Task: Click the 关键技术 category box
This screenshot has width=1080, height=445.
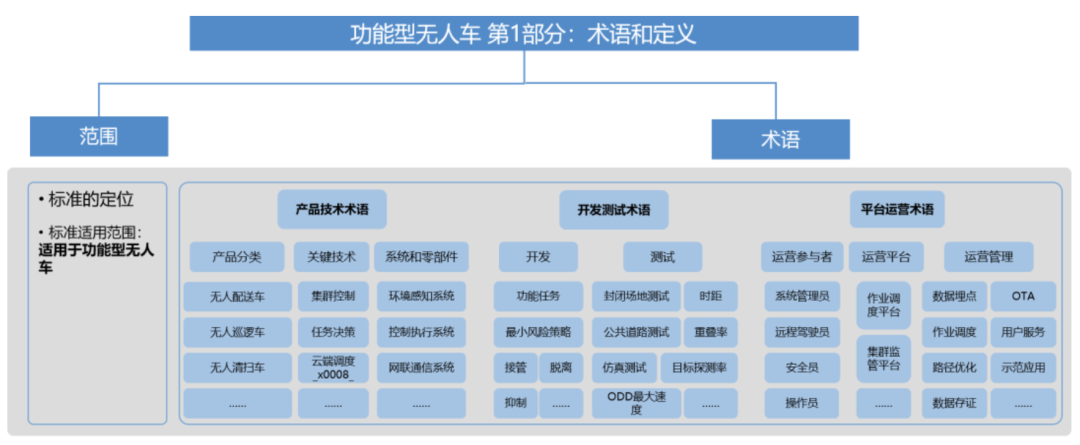Action: [x=332, y=257]
